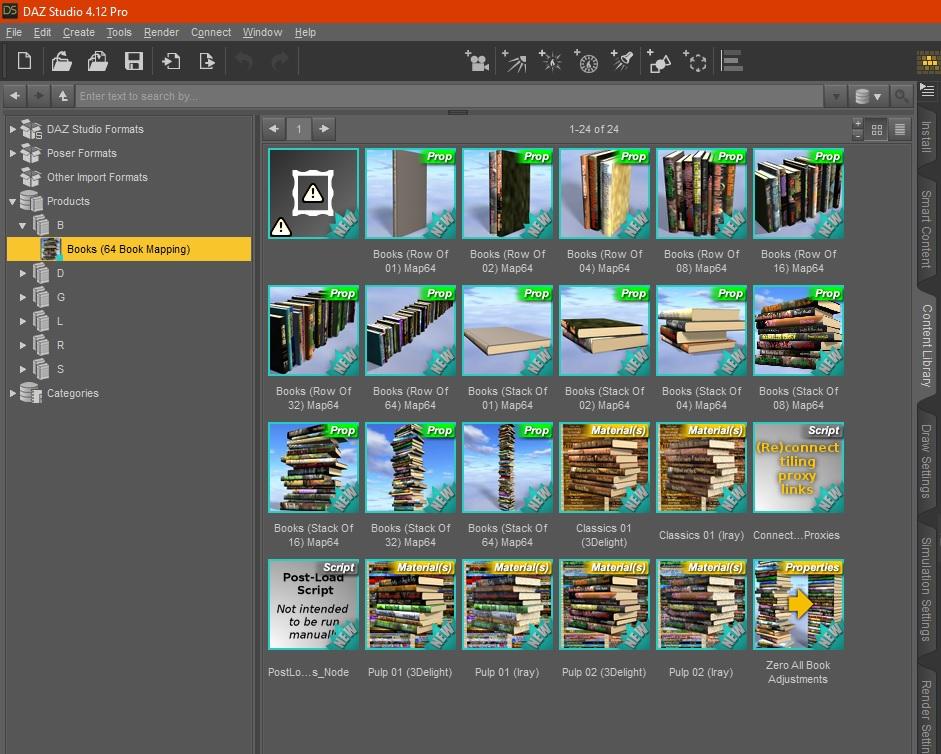Switch to list view mode

click(x=900, y=129)
